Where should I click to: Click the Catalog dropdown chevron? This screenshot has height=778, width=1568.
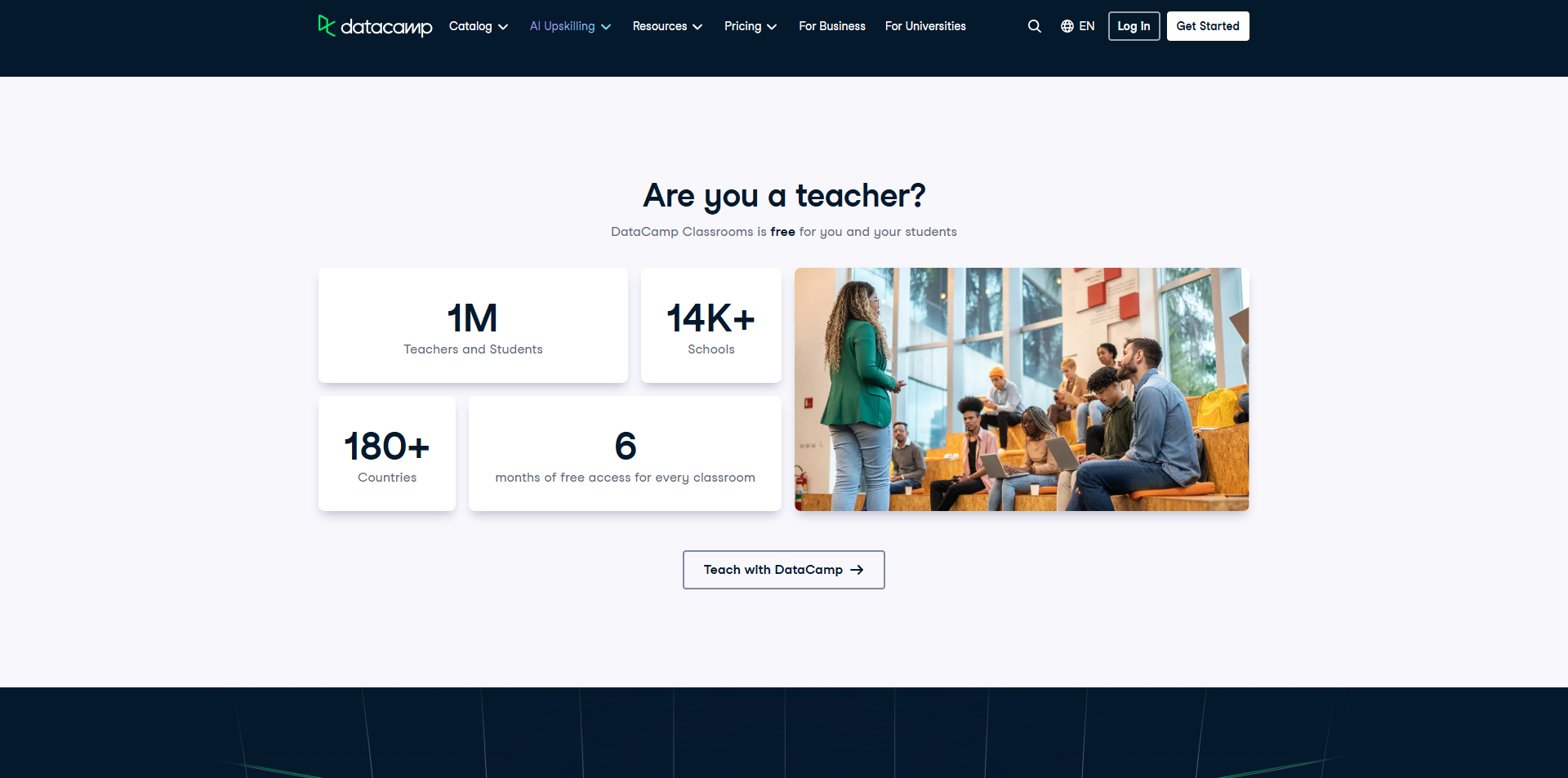[502, 26]
